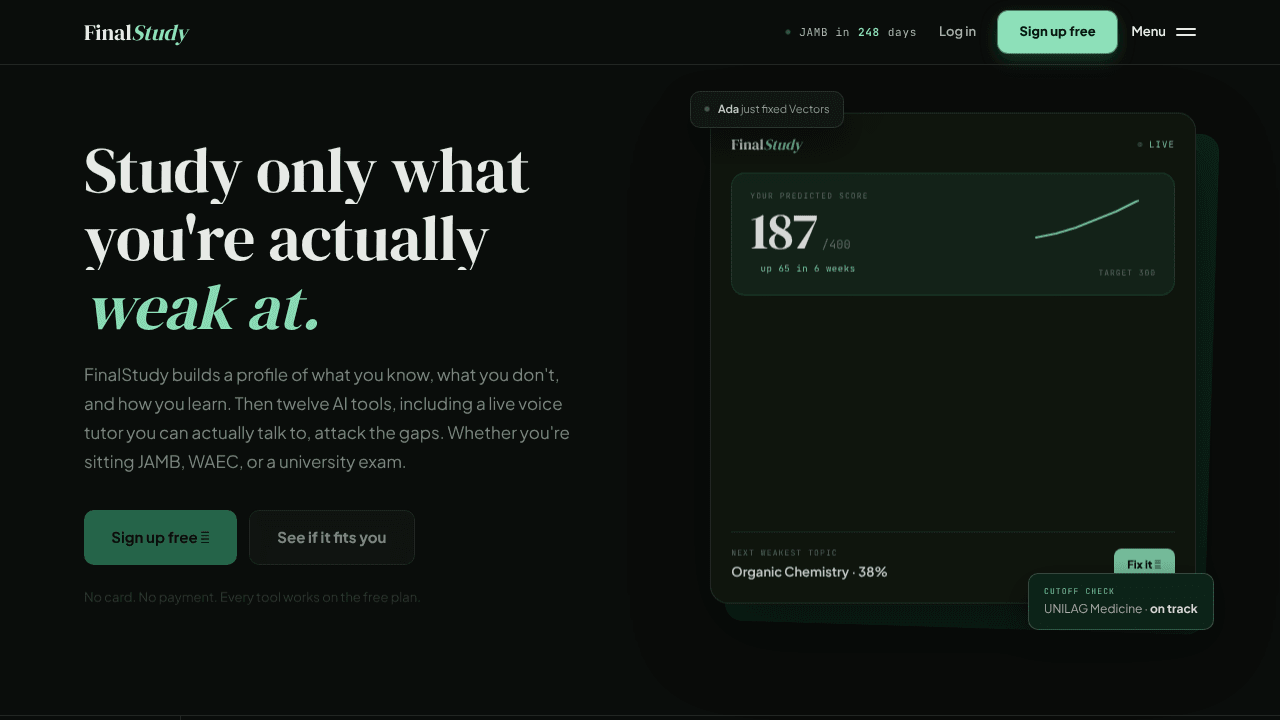This screenshot has width=1280, height=720.
Task: Click CUTOFF CHECK label
Action: [x=1079, y=591]
